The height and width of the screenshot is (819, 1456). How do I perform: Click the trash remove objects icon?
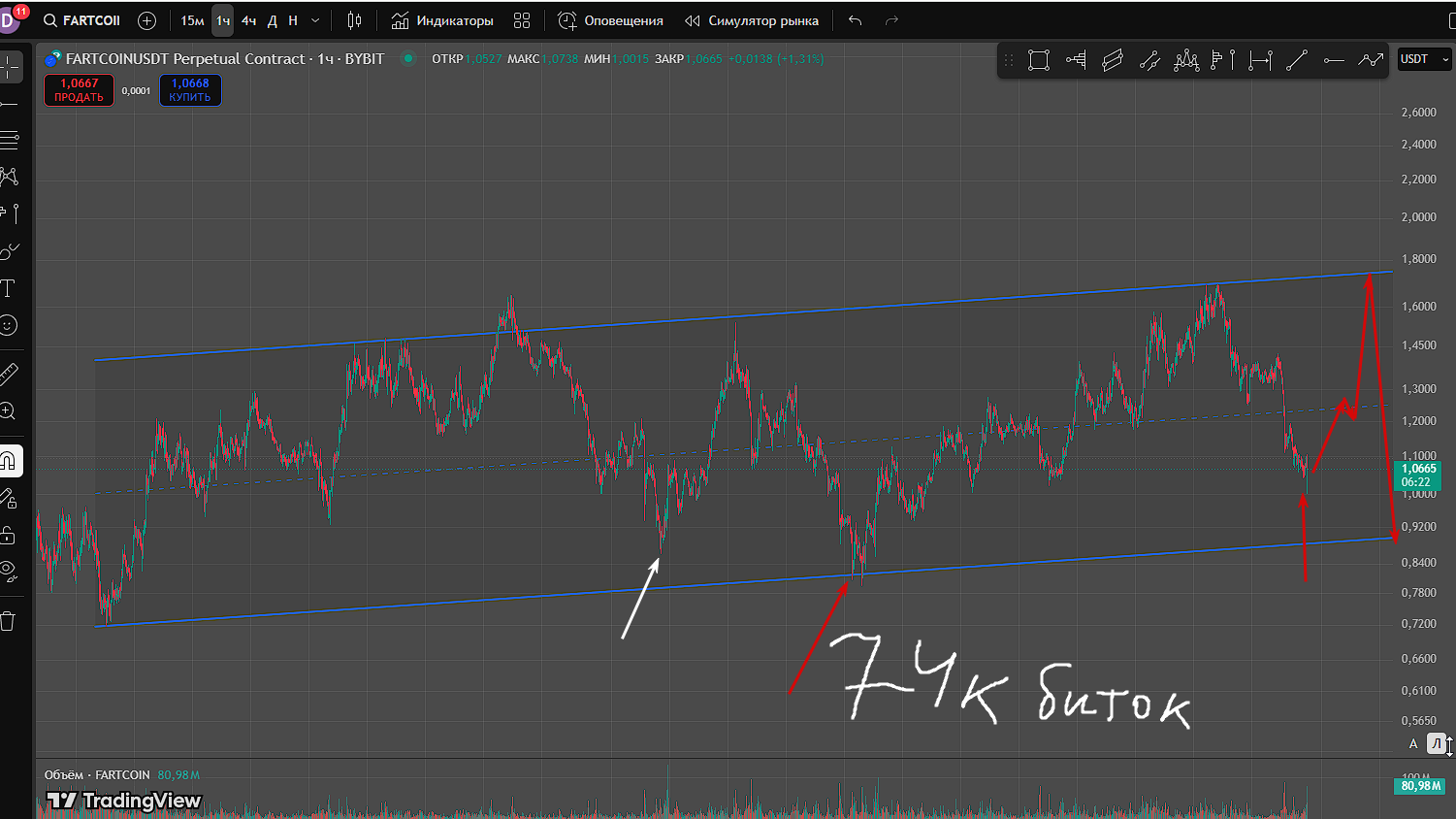click(9, 621)
